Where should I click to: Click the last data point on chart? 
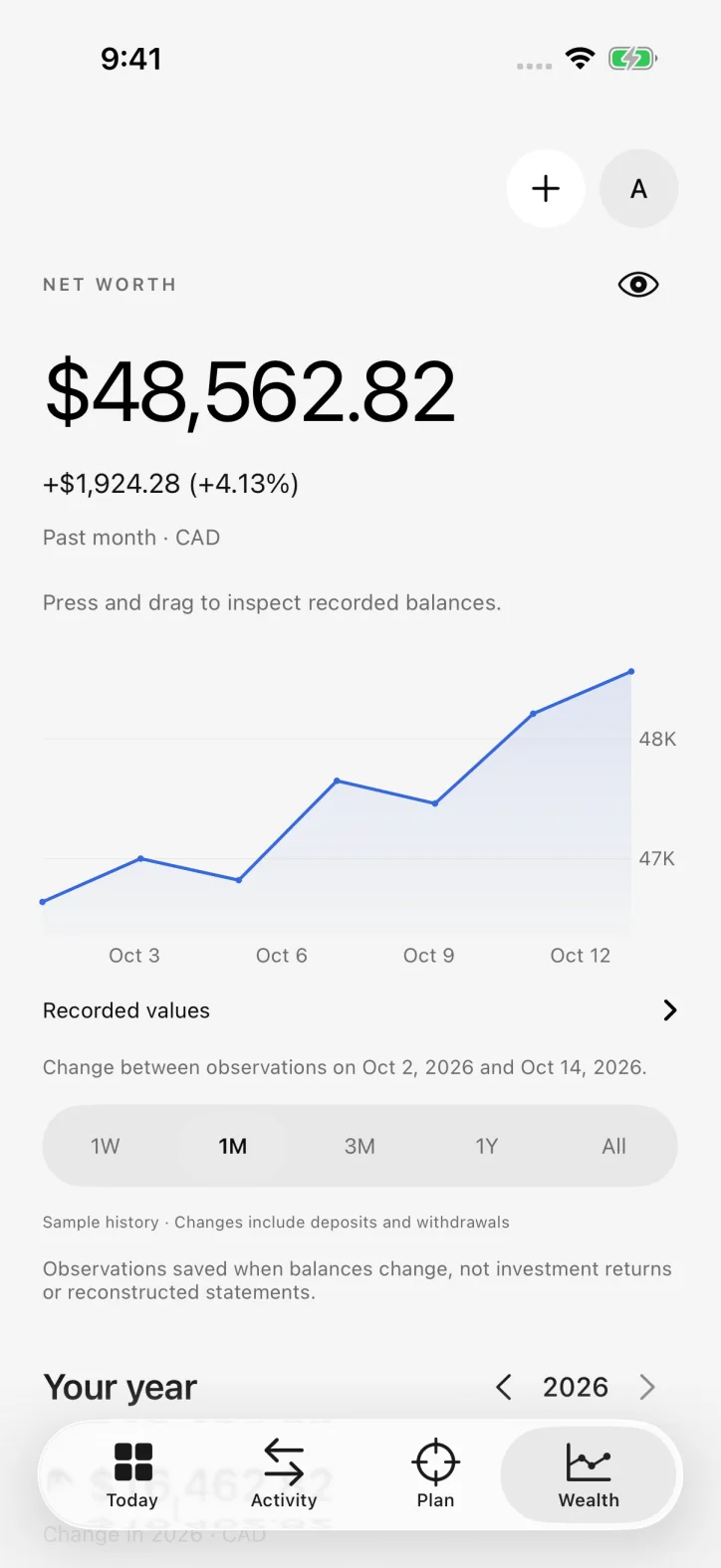[x=631, y=672]
